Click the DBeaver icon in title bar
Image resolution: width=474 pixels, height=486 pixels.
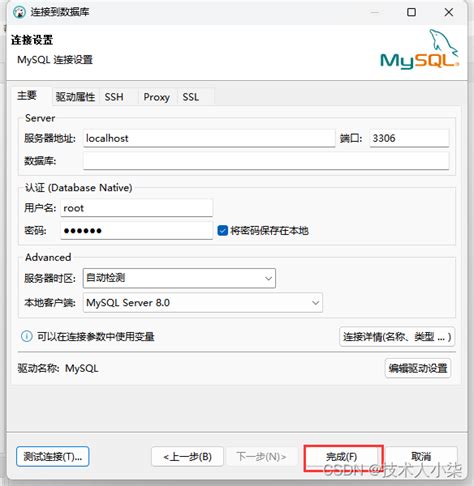tap(19, 12)
